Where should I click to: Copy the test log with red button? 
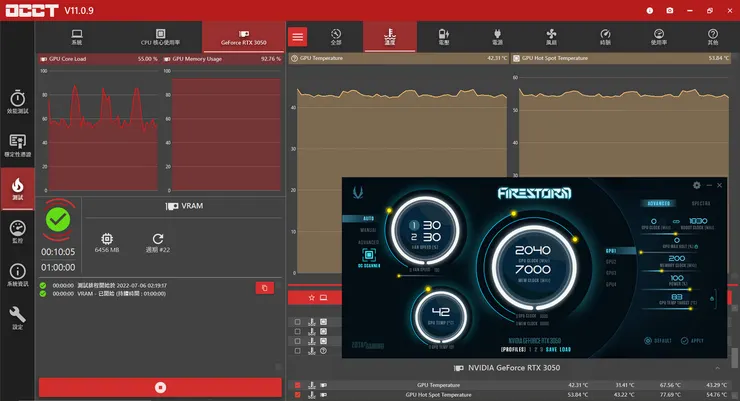click(265, 288)
